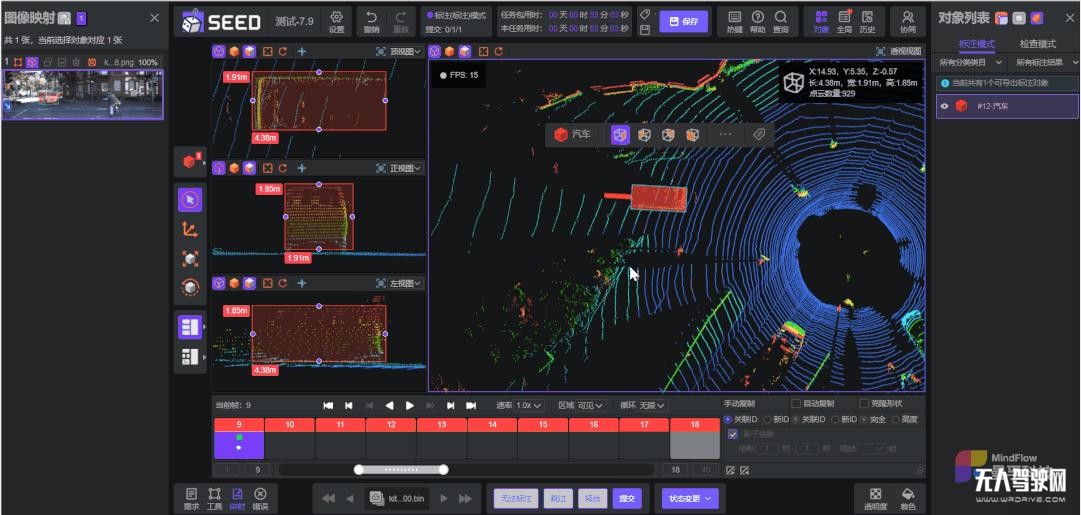Open the 设置 settings gear

(x=336, y=22)
